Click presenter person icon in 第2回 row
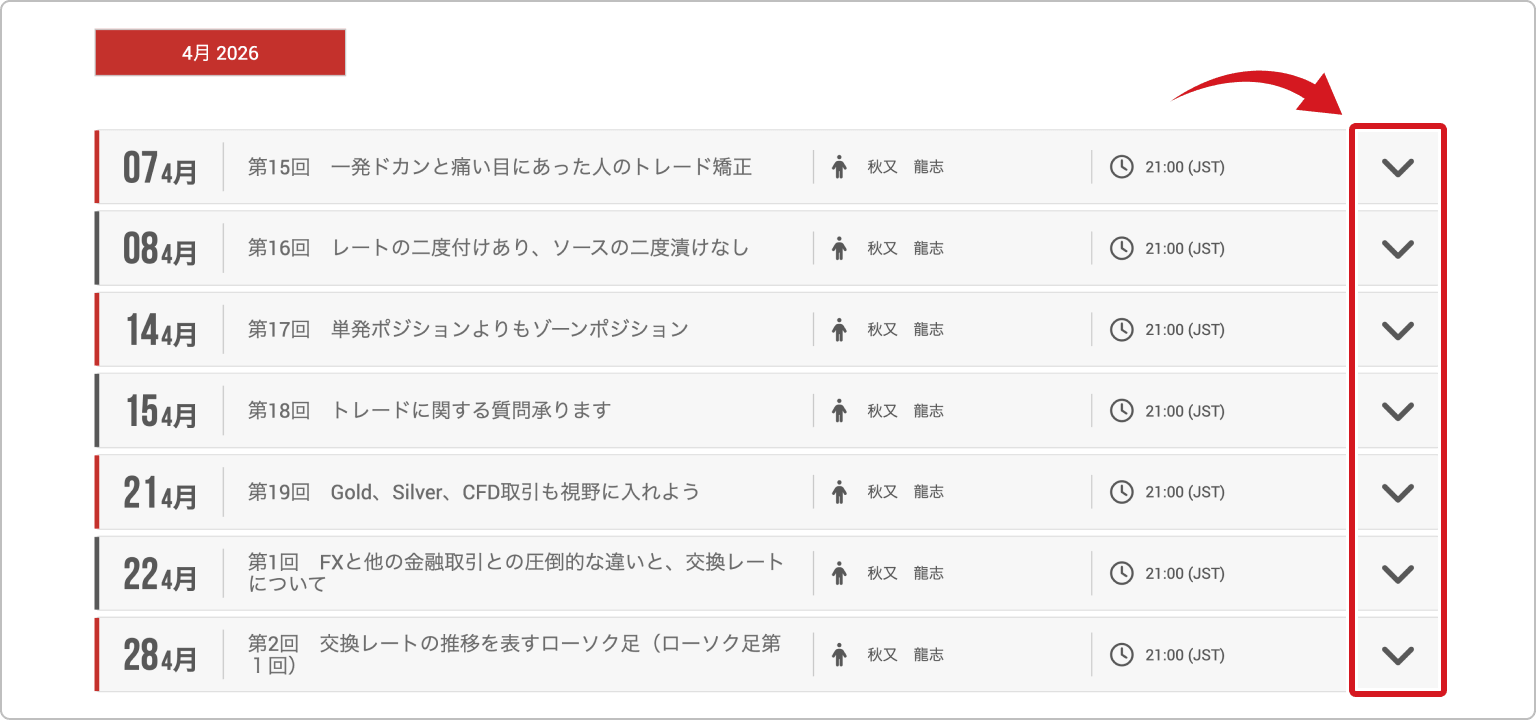Viewport: 1536px width, 720px height. [839, 655]
